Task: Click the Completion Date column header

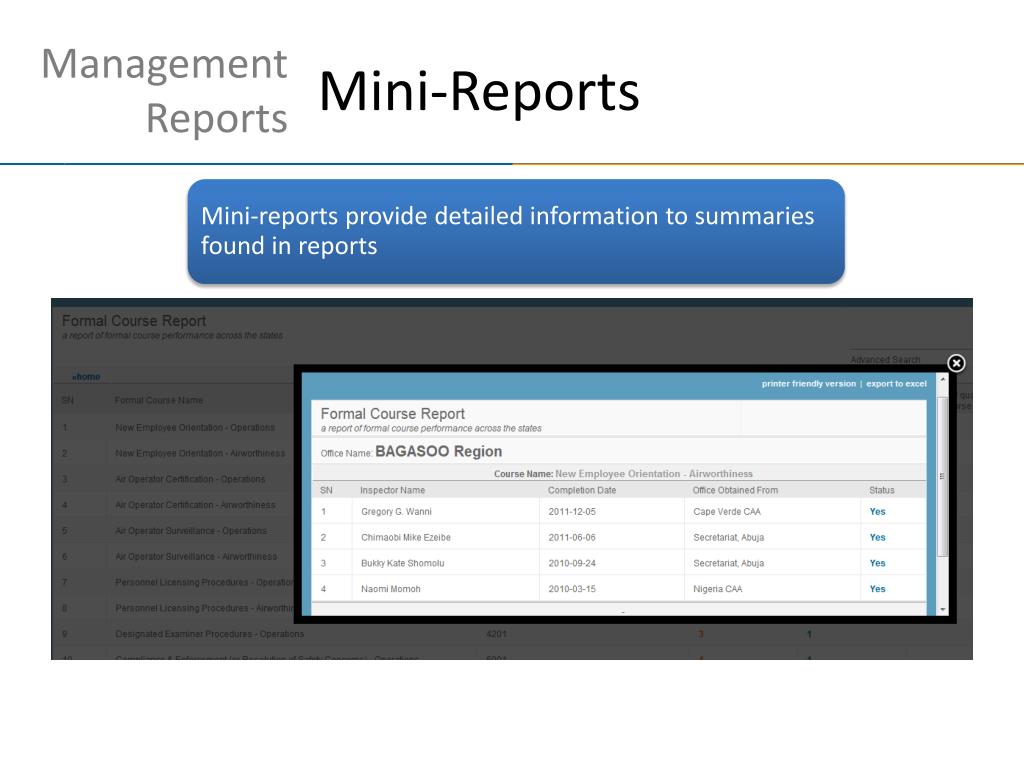Action: 582,490
